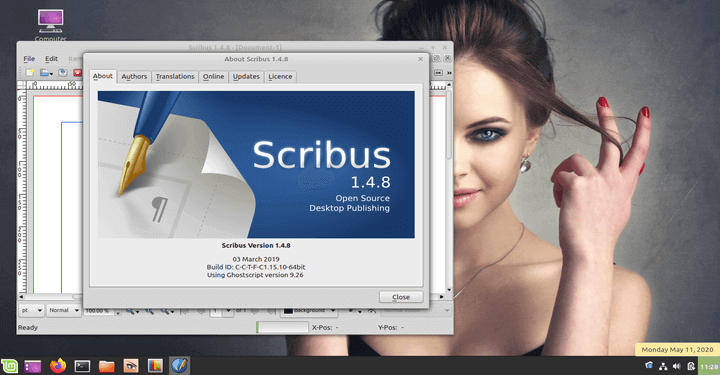Click the 'Ready' status bar text
Viewport: 720px width, 375px height.
pos(28,327)
